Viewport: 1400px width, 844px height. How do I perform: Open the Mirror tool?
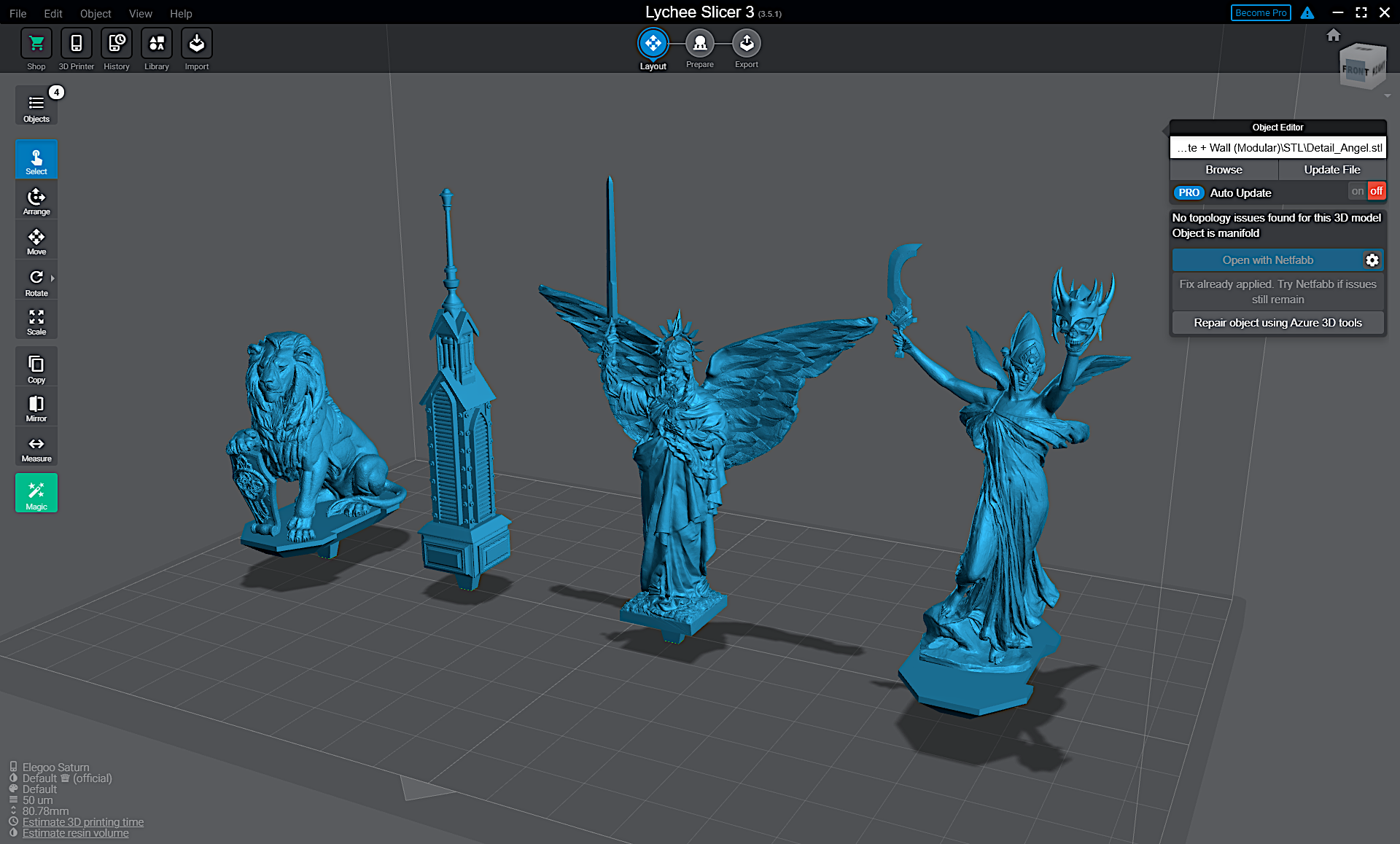coord(36,408)
